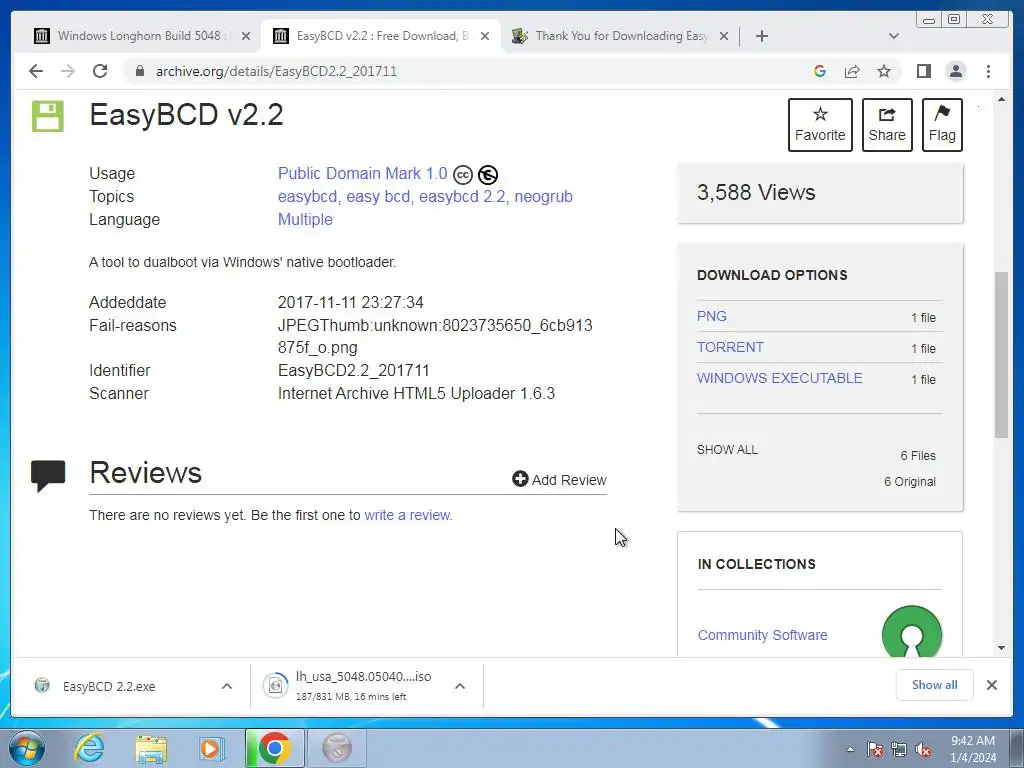Show all downloads
1024x768 pixels.
click(x=935, y=684)
